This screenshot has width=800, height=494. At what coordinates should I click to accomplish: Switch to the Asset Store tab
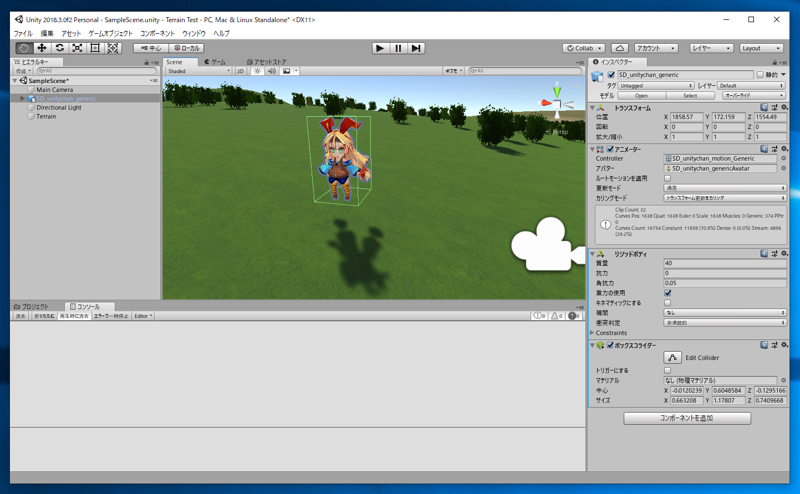coord(266,62)
